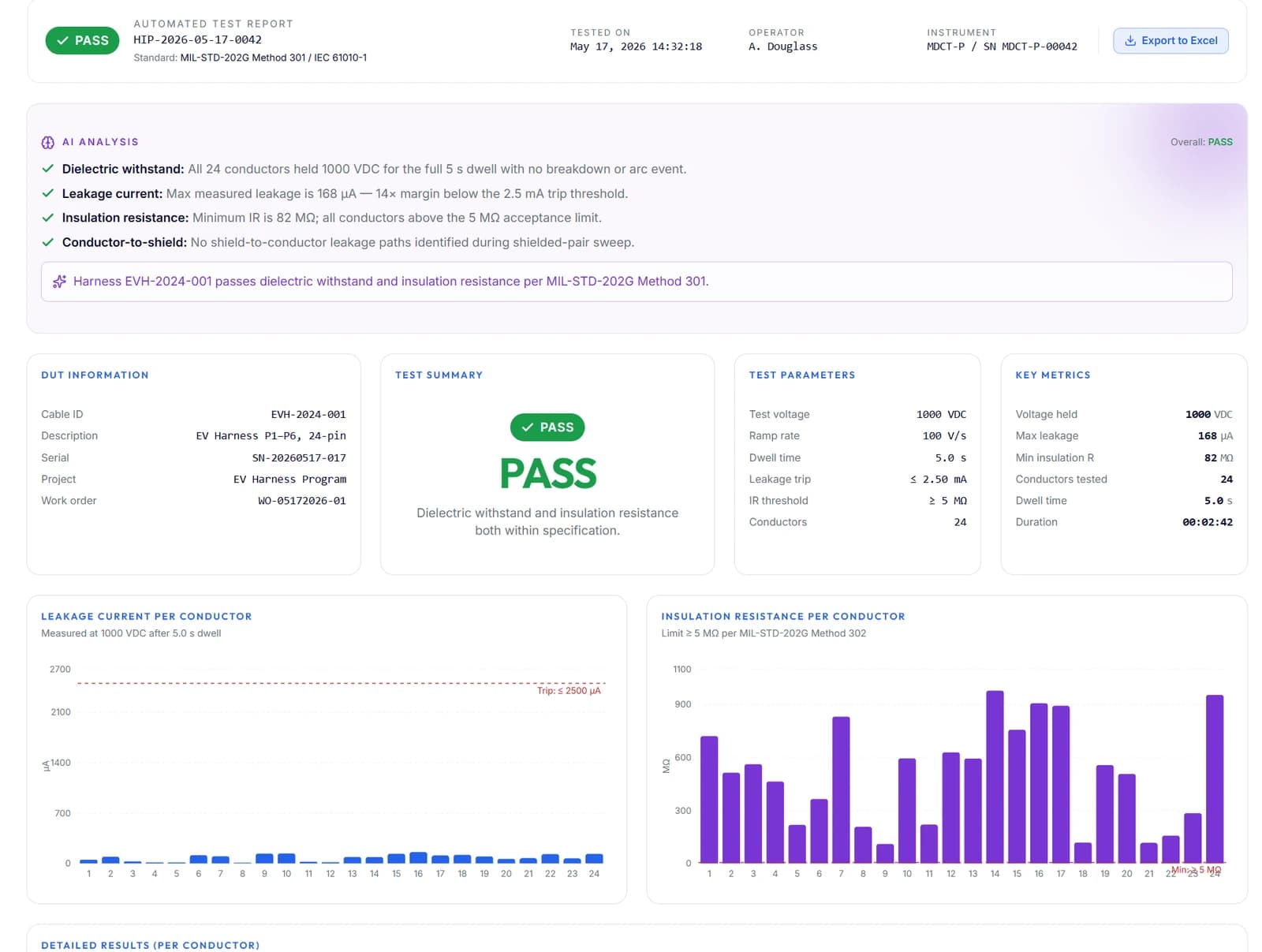Click the description EV Harness P1–P6, 24-pin

pyautogui.click(x=271, y=435)
